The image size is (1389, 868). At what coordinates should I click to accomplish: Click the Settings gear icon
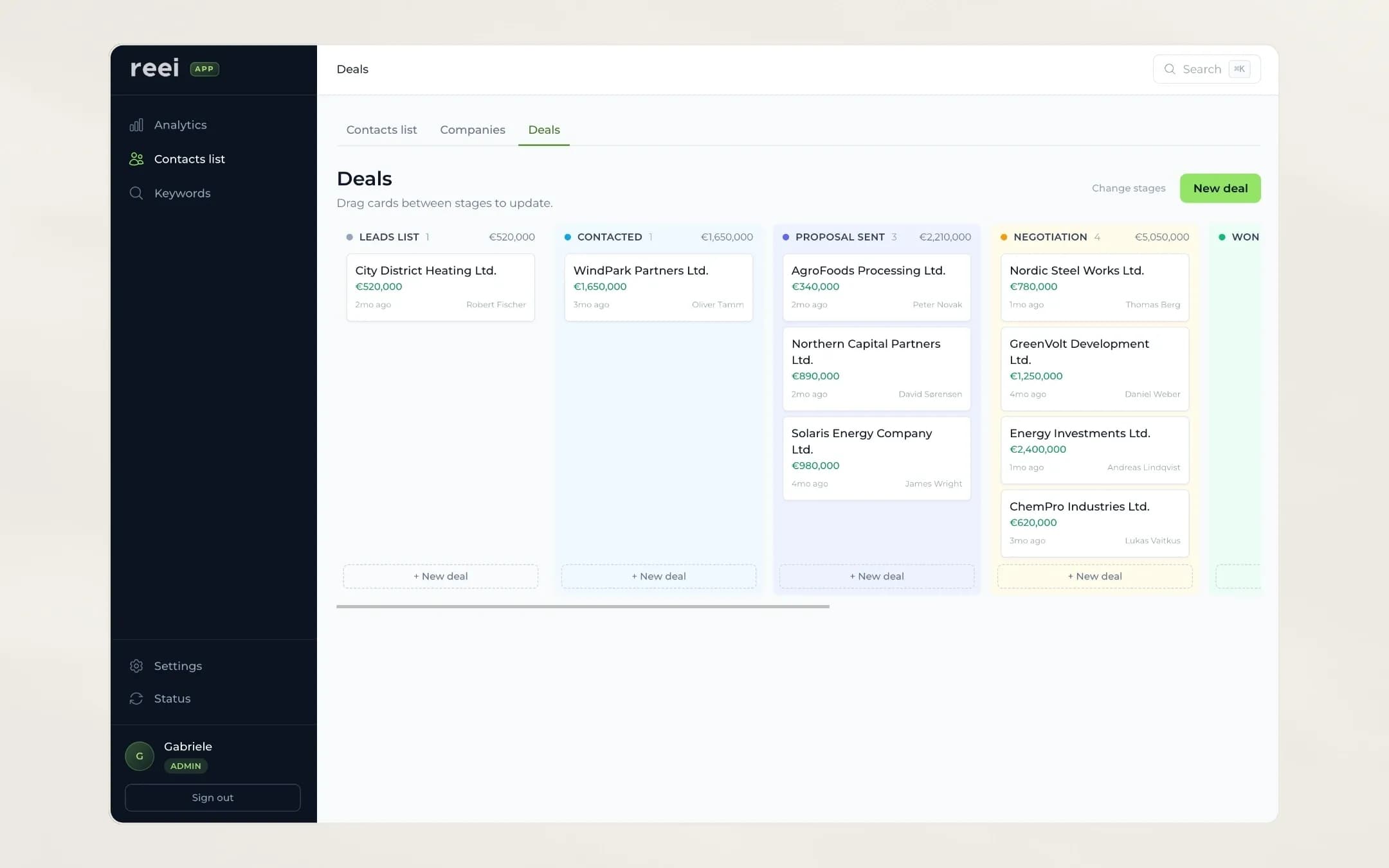click(x=136, y=666)
